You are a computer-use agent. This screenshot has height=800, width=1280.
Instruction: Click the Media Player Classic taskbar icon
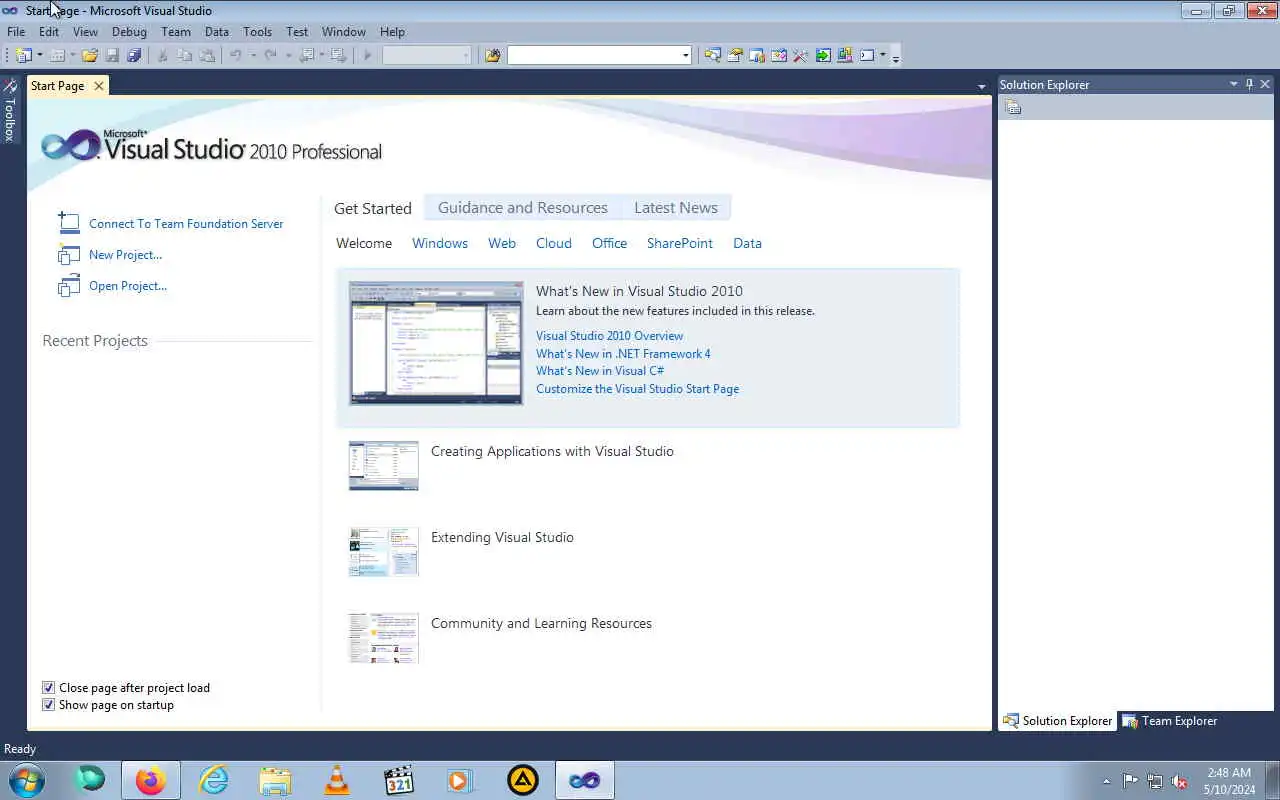tap(399, 780)
